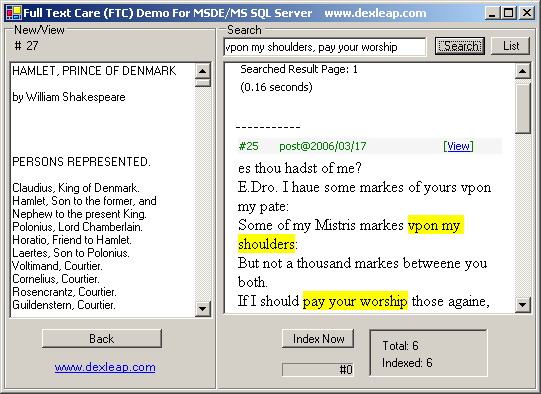The width and height of the screenshot is (541, 394).
Task: Click the "Indexed: 6" count
Action: coord(407,363)
